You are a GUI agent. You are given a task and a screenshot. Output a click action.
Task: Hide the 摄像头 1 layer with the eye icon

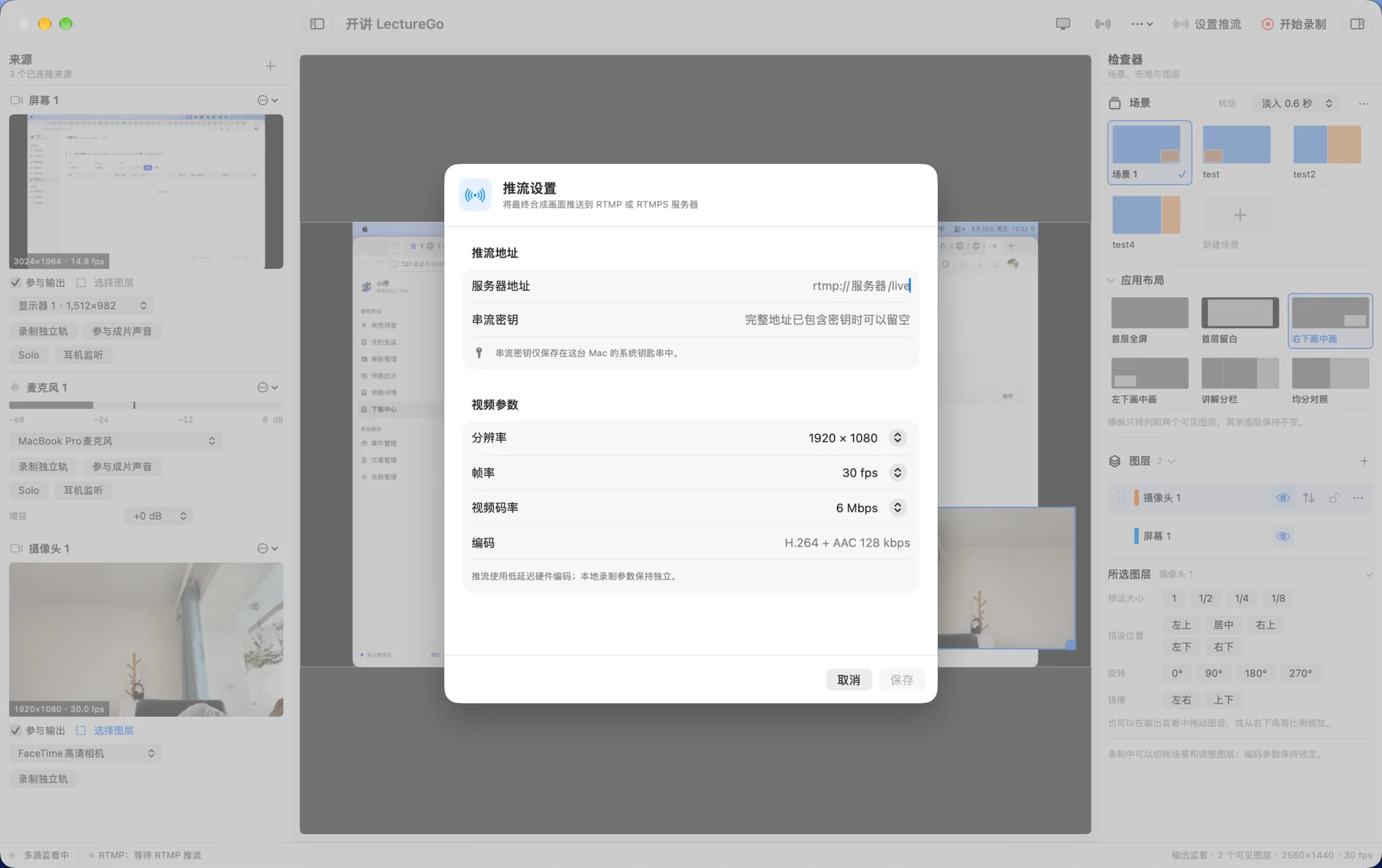[x=1282, y=498]
